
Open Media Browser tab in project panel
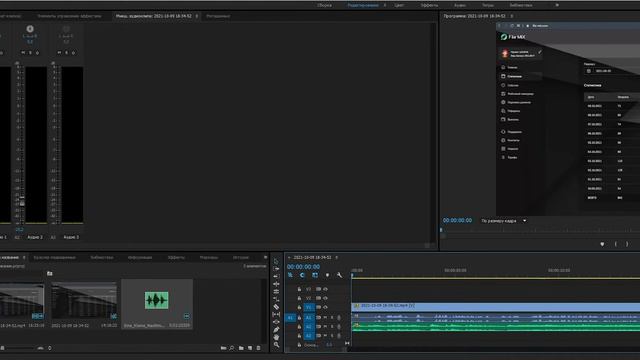tap(54, 258)
